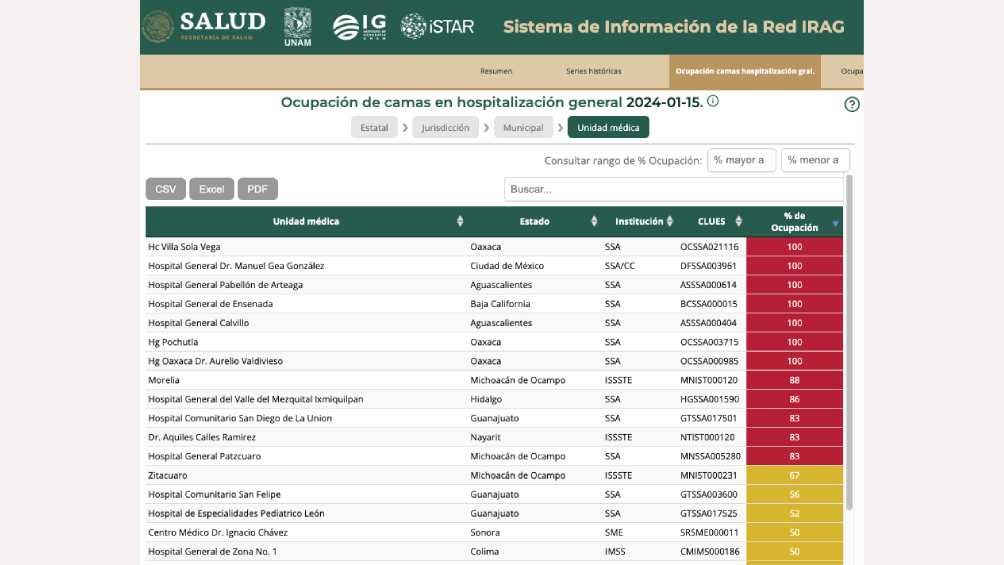Image resolution: width=1004 pixels, height=565 pixels.
Task: Go to Estatal breadcrumb level
Action: tap(374, 128)
